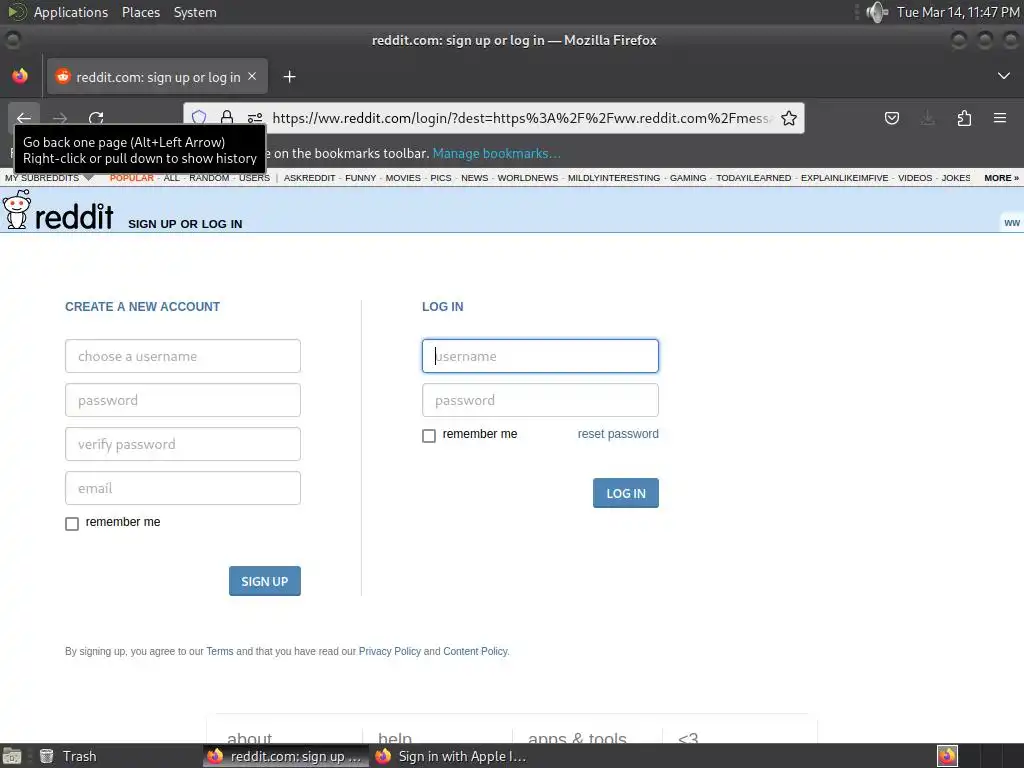1024x768 pixels.
Task: Click the Firefox icon at bottom-right panel
Action: [x=947, y=756]
